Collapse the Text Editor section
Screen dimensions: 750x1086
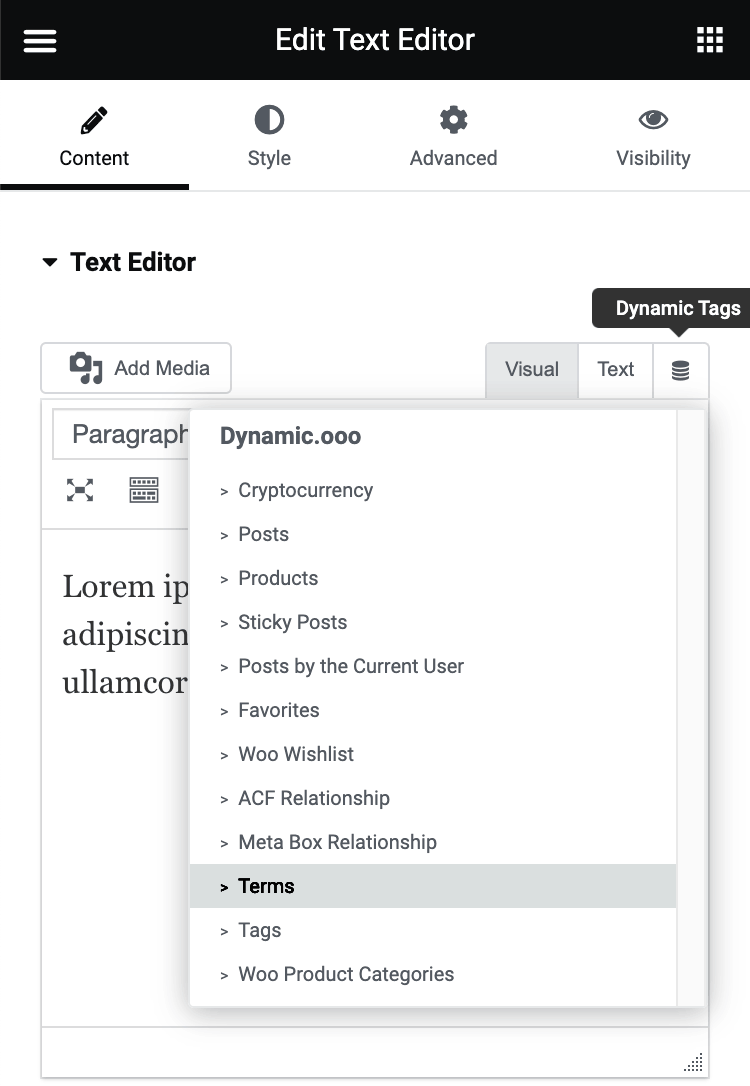click(51, 262)
